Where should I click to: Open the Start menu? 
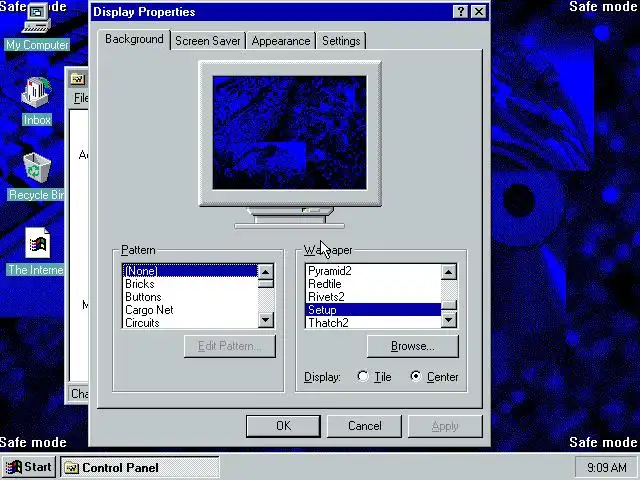[29, 467]
